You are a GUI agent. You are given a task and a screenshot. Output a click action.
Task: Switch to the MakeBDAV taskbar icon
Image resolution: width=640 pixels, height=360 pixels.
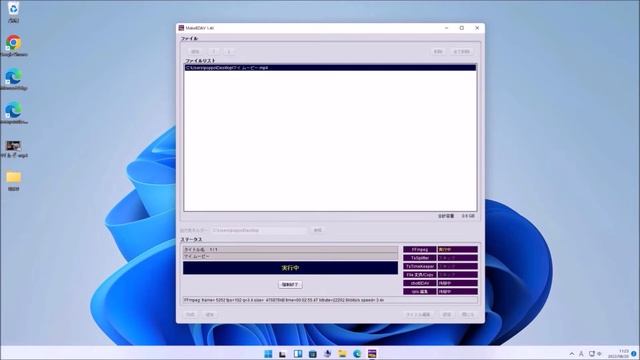pyautogui.click(x=372, y=353)
